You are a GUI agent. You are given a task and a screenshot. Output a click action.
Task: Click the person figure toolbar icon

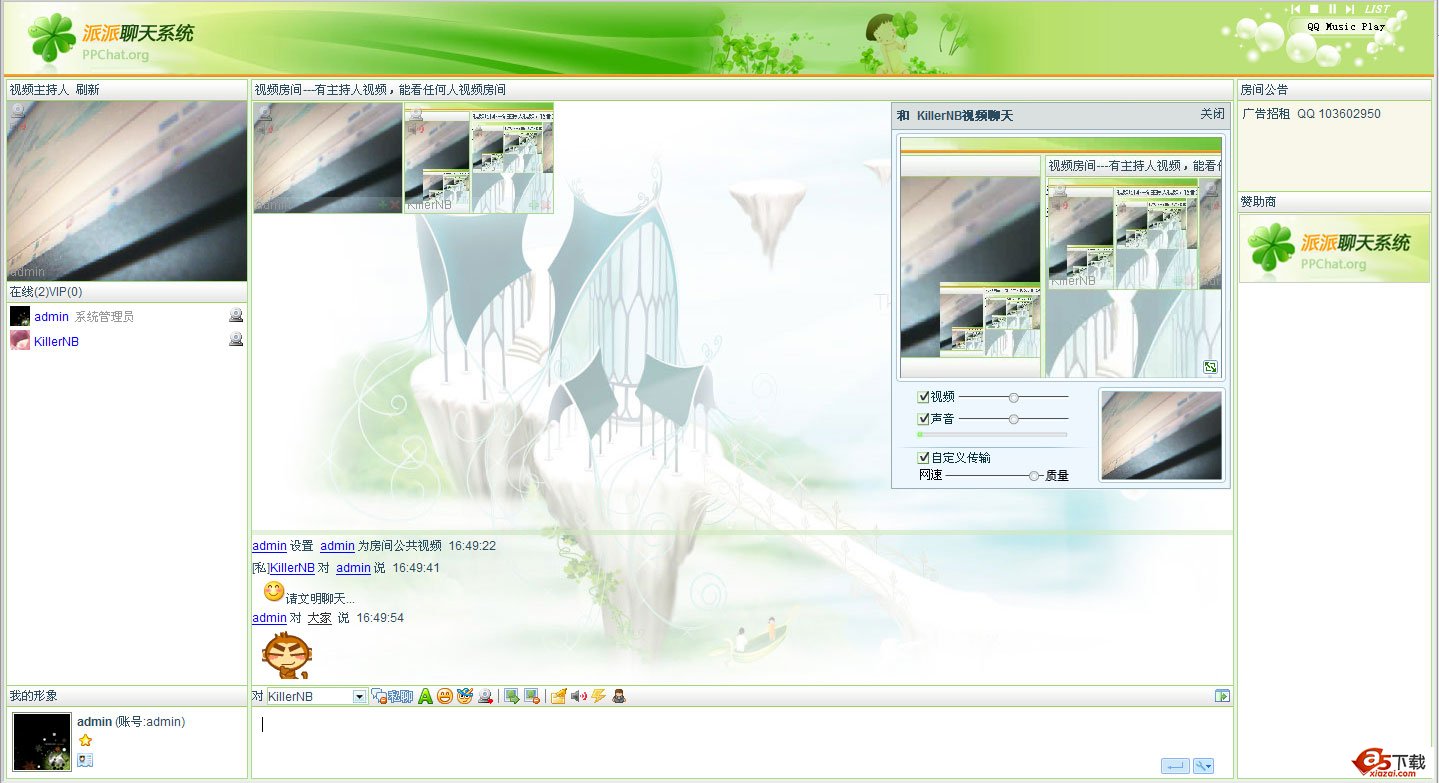[x=619, y=696]
